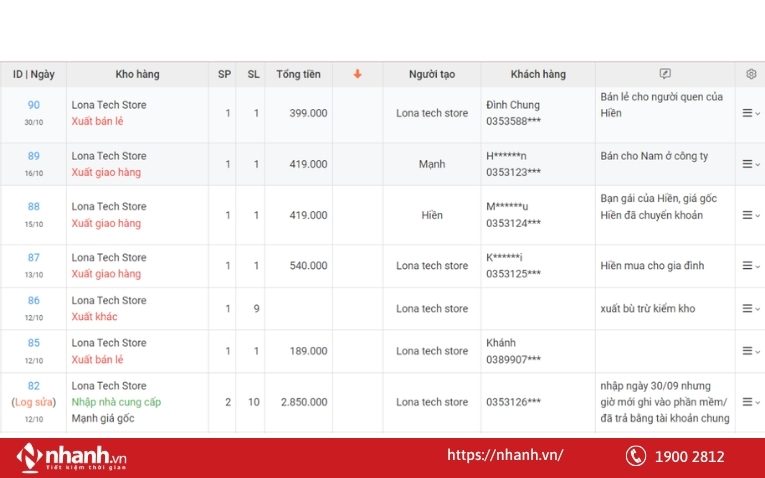The width and height of the screenshot is (765, 478).
Task: Click the Log sửa link on order 82
Action: tap(34, 402)
